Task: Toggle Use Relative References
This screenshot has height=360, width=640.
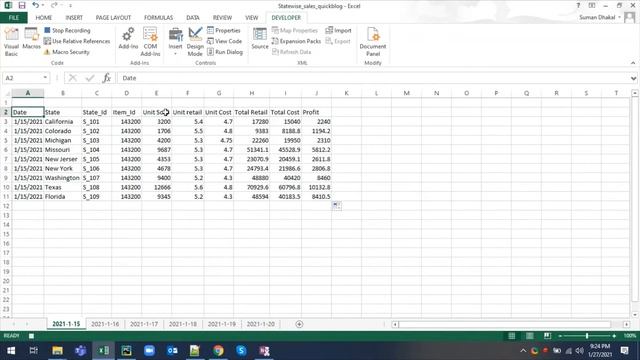Action: pyautogui.click(x=77, y=41)
